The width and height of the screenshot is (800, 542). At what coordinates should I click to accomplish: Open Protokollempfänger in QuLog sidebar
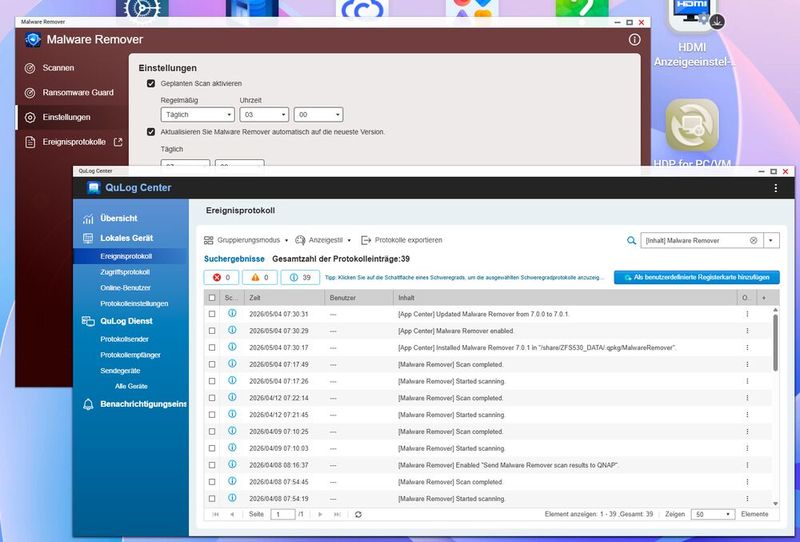[x=131, y=355]
